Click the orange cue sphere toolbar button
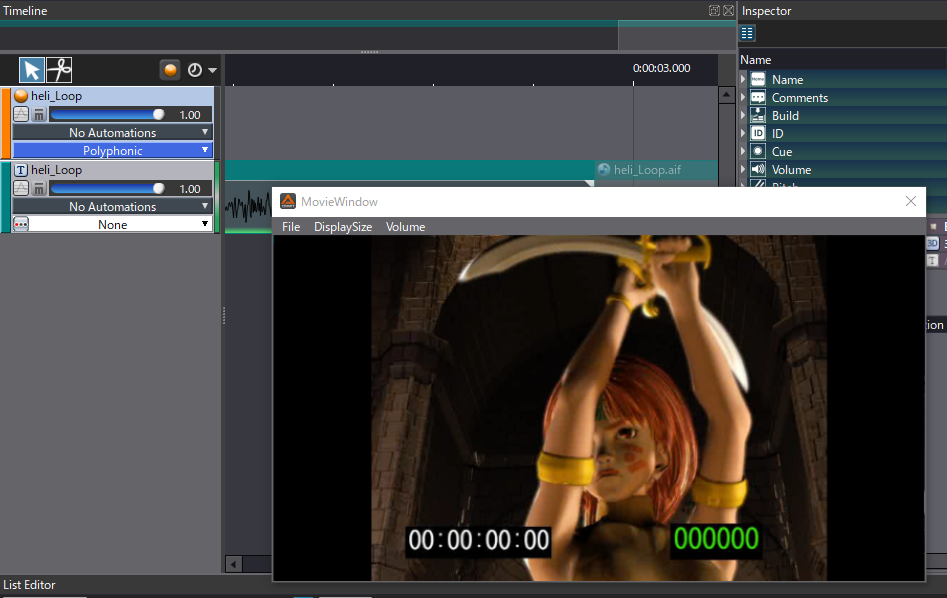The width and height of the screenshot is (947, 598). [x=170, y=70]
